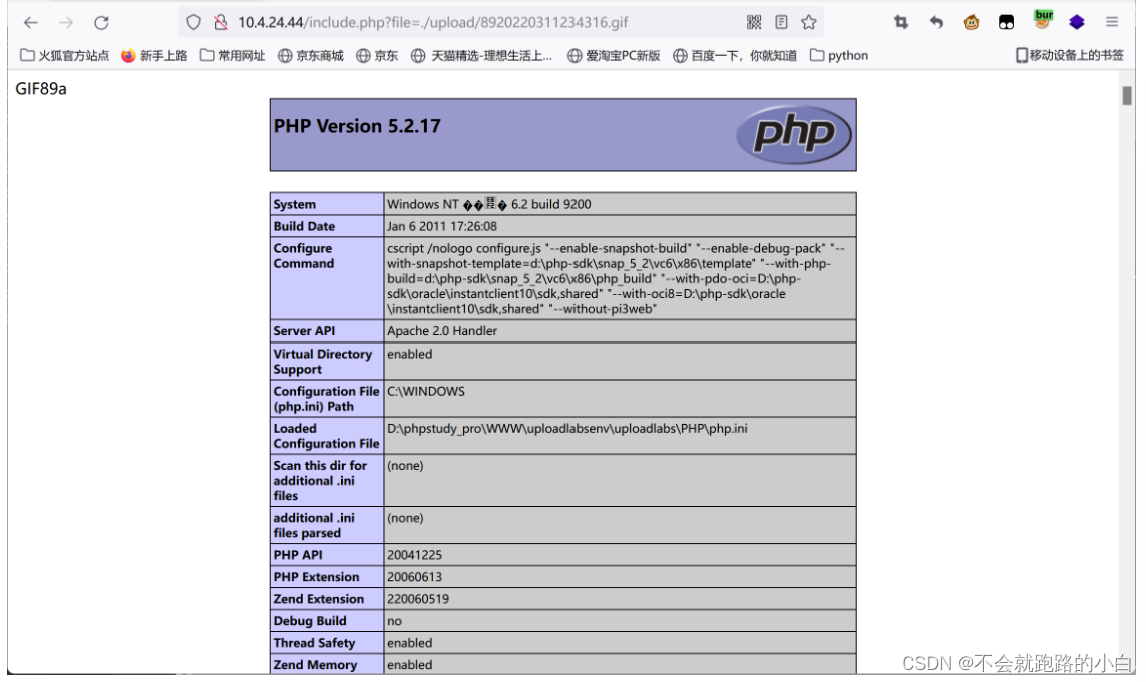Open the 爱淘宝PC新版 bookmark
This screenshot has width=1146, height=682.
point(614,56)
